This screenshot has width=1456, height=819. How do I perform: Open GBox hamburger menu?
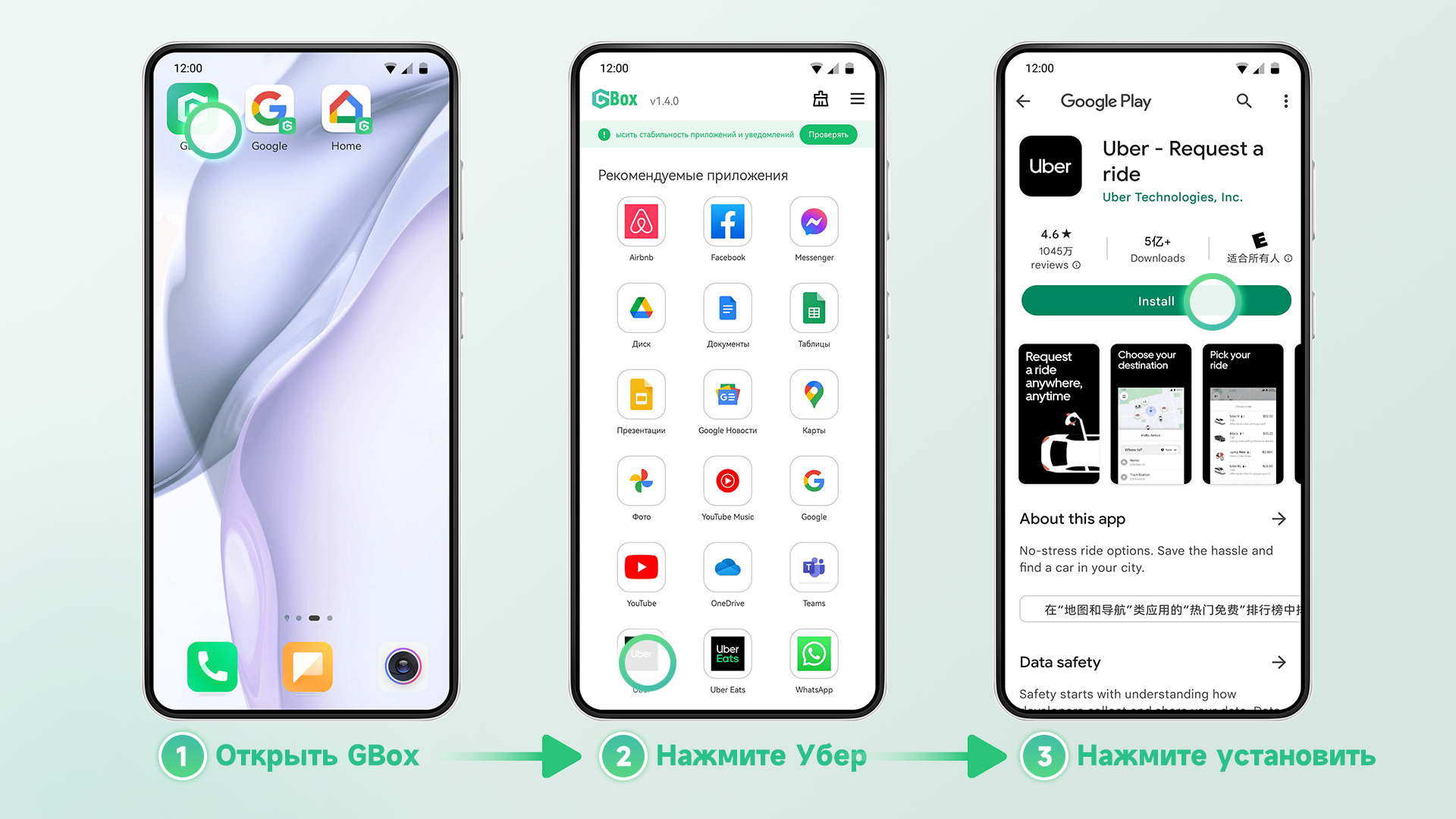point(857,99)
